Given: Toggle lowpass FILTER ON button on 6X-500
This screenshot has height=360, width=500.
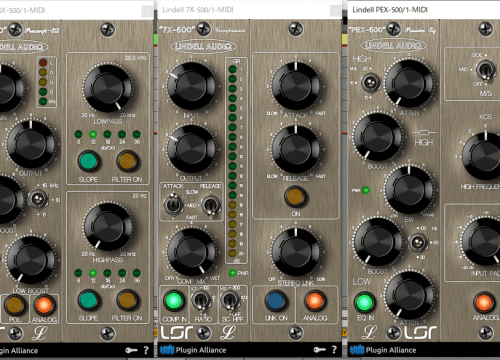Looking at the screenshot, I should tap(127, 161).
